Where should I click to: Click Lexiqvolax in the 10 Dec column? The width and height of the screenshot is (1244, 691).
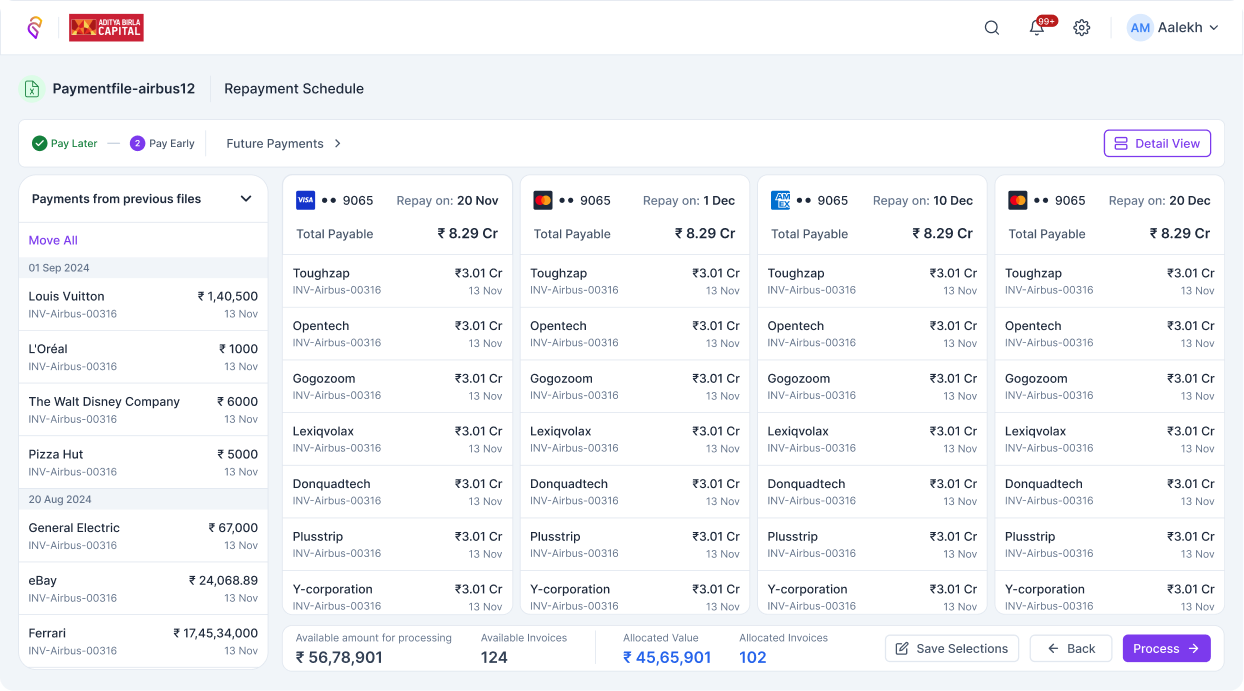[872, 439]
